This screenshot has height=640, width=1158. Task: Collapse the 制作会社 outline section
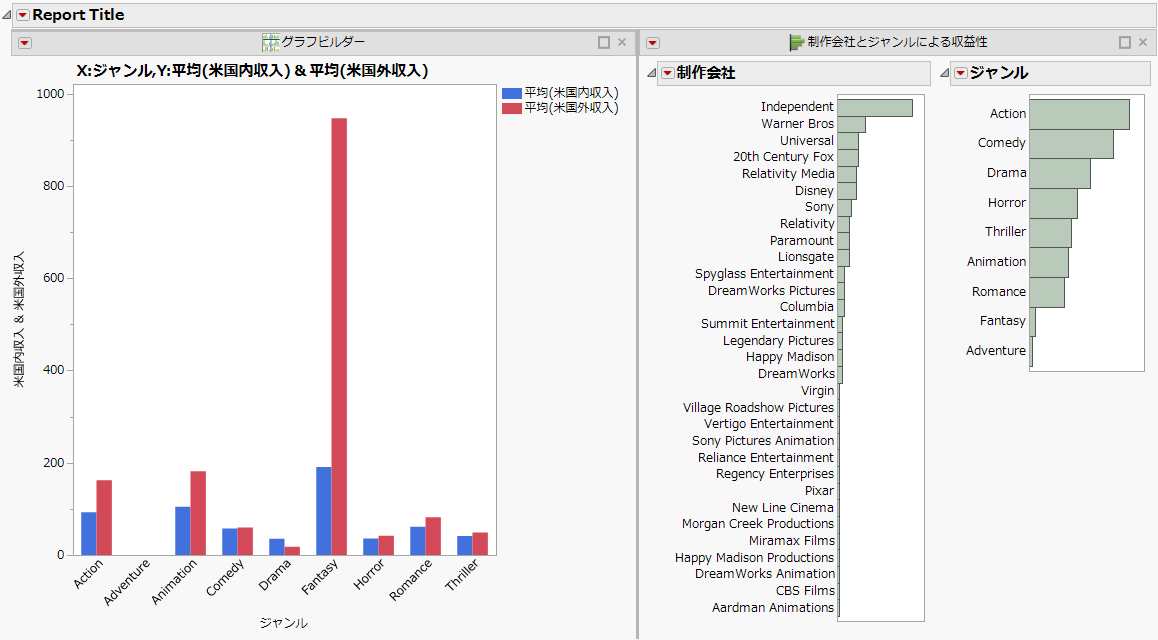click(651, 72)
